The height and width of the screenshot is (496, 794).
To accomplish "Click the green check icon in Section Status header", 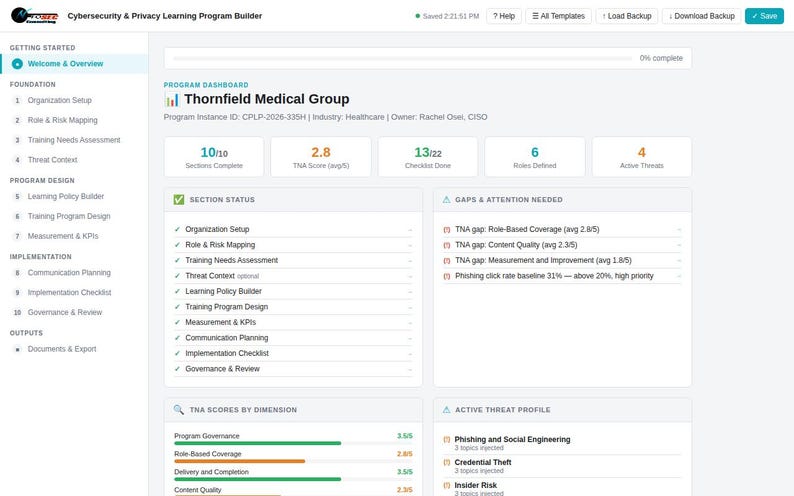I will [179, 199].
